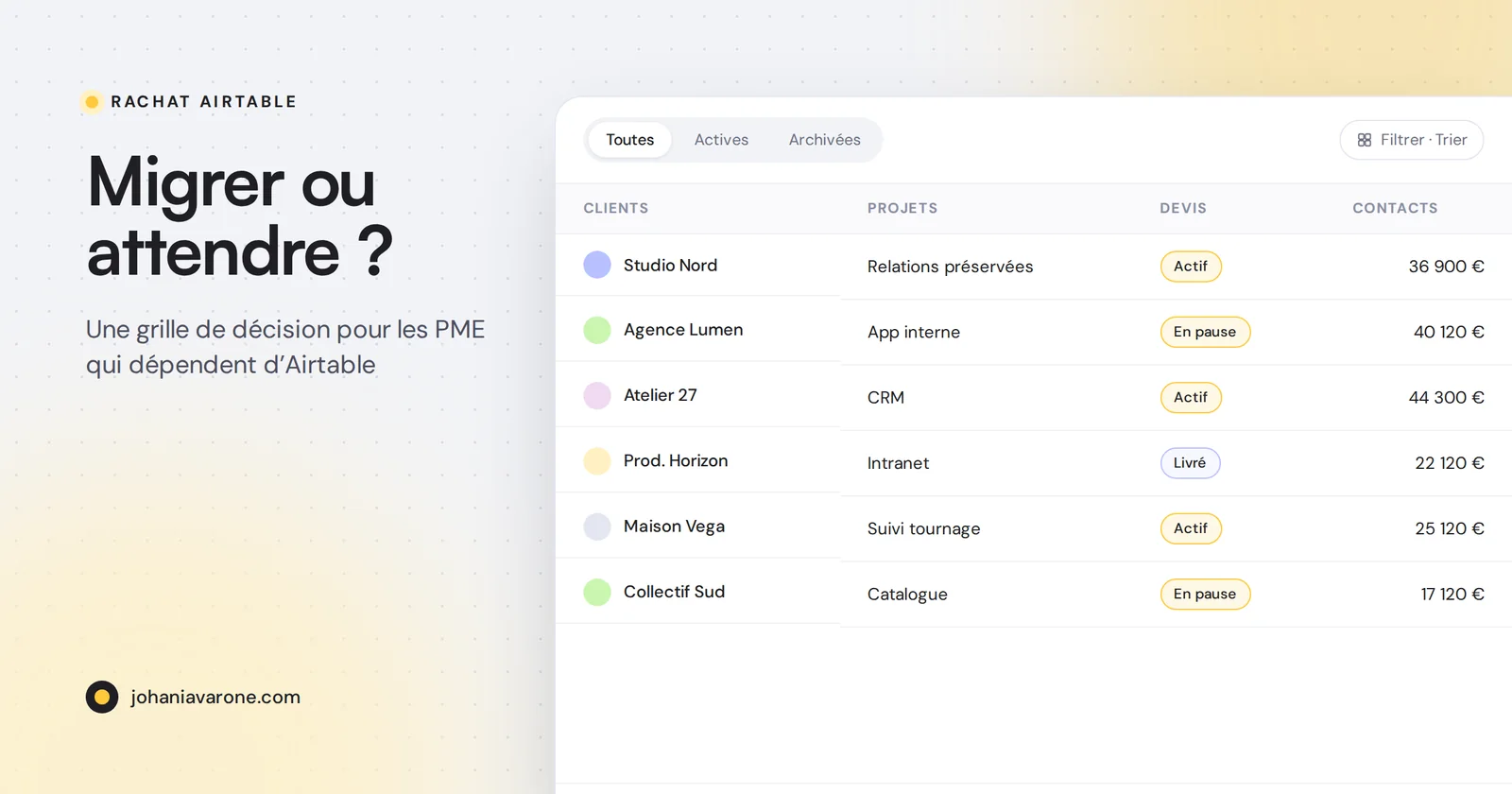Viewport: 1512px width, 794px height.
Task: Click the CRM project cell
Action: (885, 398)
